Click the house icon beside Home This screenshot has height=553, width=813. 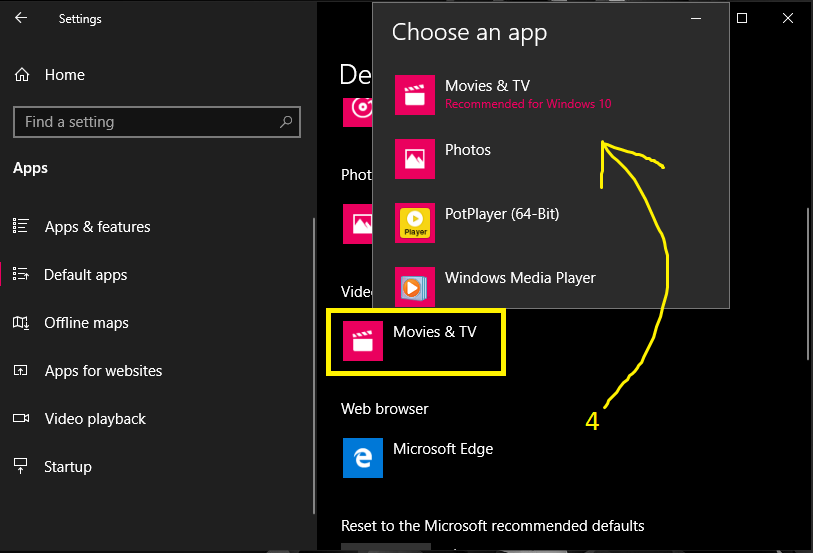coord(22,75)
